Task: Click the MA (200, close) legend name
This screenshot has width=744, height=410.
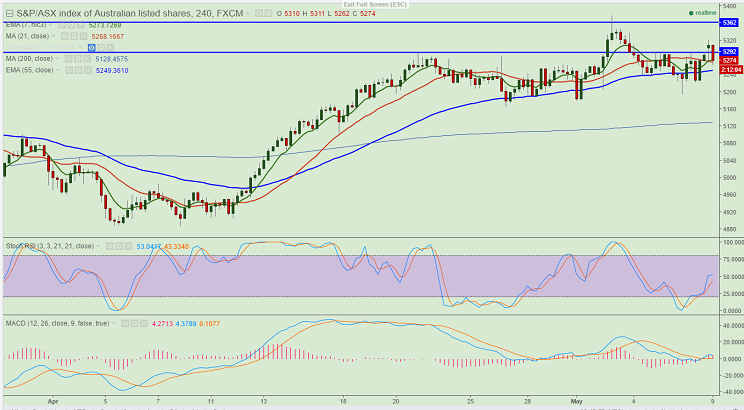Action: [29, 59]
